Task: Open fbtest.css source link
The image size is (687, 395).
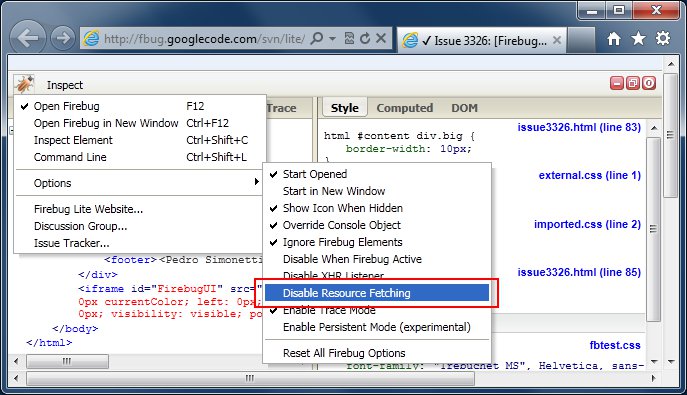Action: click(615, 346)
